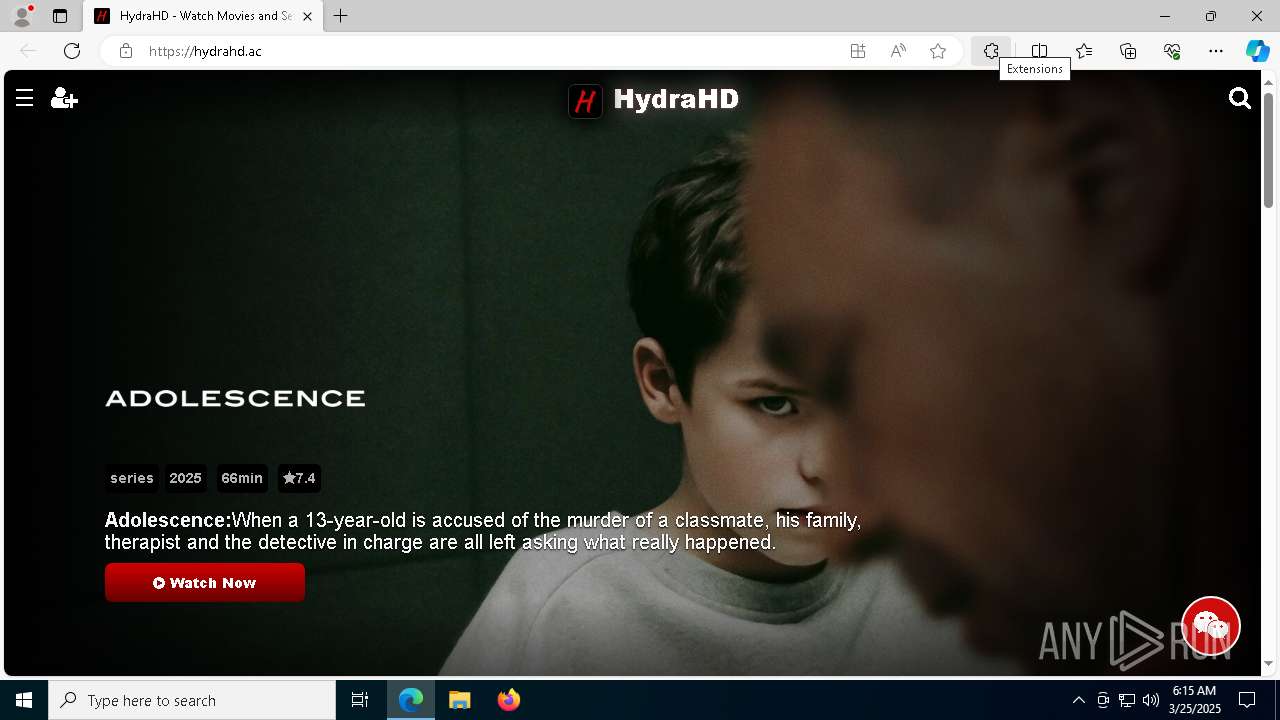This screenshot has height=720, width=1280.
Task: Open the network tray icon
Action: pos(1127,700)
